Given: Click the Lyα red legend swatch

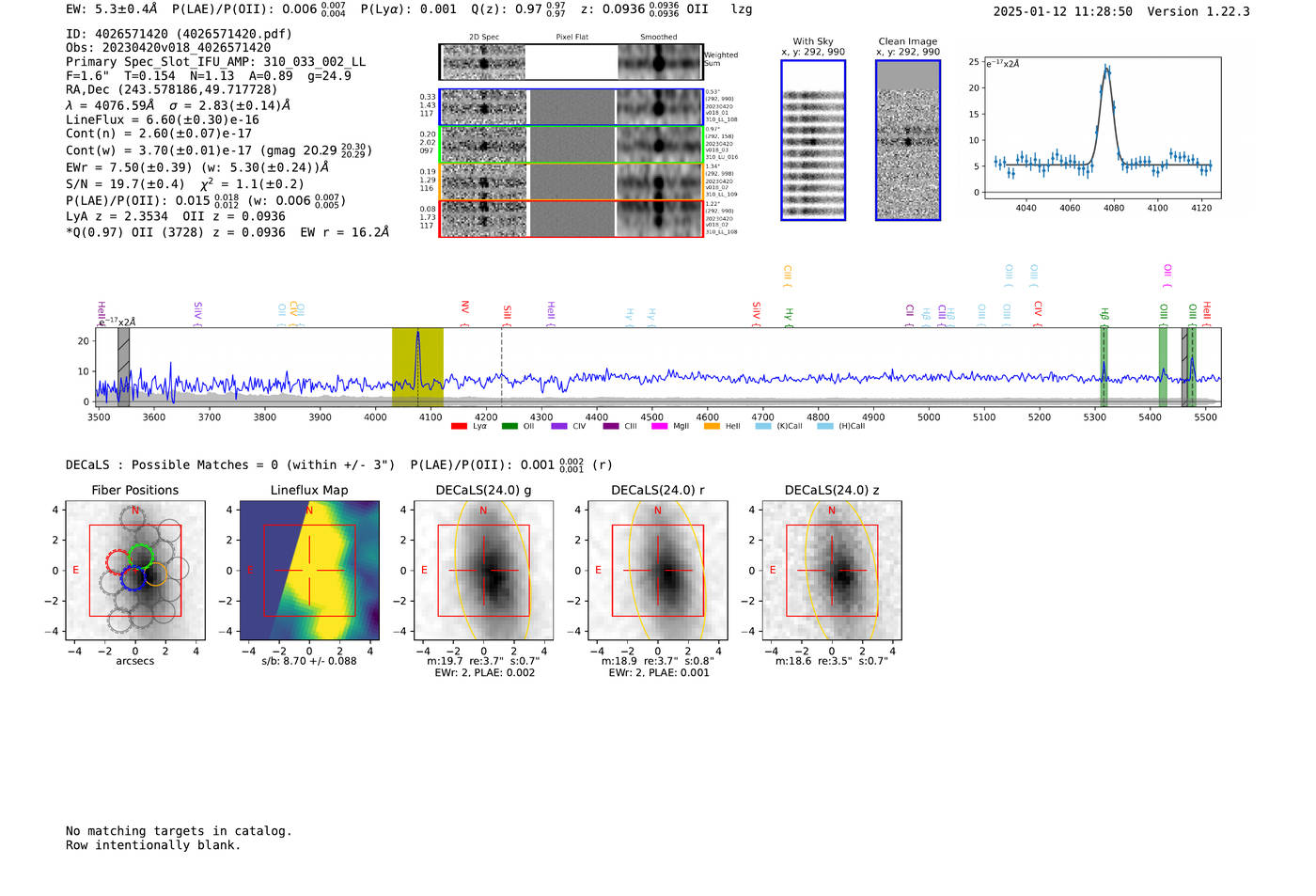Looking at the screenshot, I should pyautogui.click(x=459, y=427).
